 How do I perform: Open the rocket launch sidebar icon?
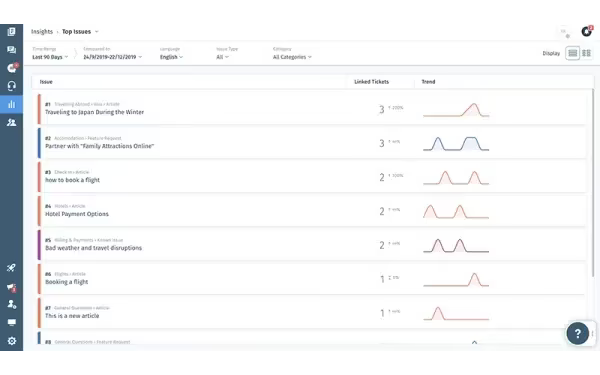pos(11,267)
